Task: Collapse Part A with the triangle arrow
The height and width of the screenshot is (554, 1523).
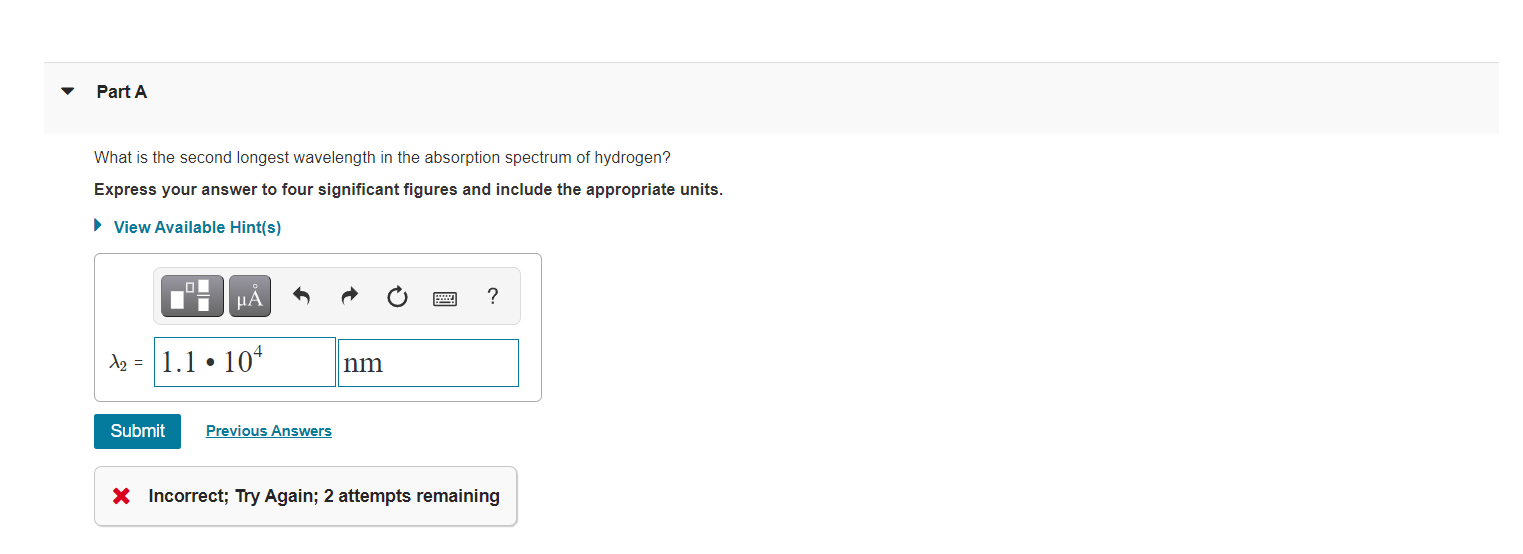Action: [x=68, y=91]
